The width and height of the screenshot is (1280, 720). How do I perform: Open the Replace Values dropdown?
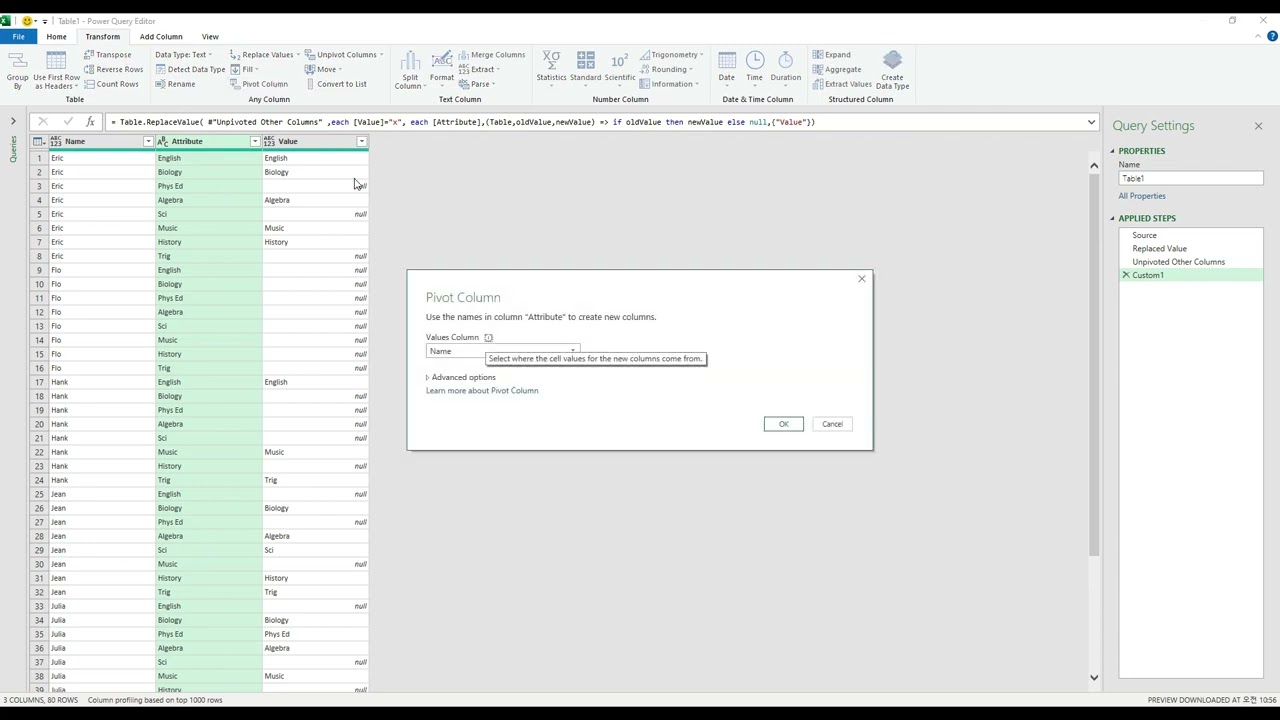(265, 55)
